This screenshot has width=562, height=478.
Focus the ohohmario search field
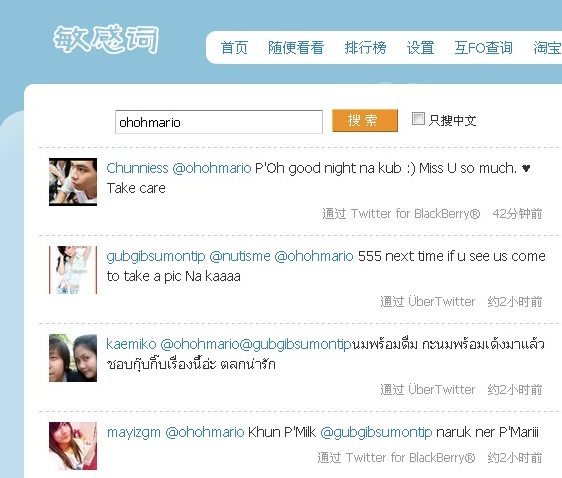click(219, 122)
